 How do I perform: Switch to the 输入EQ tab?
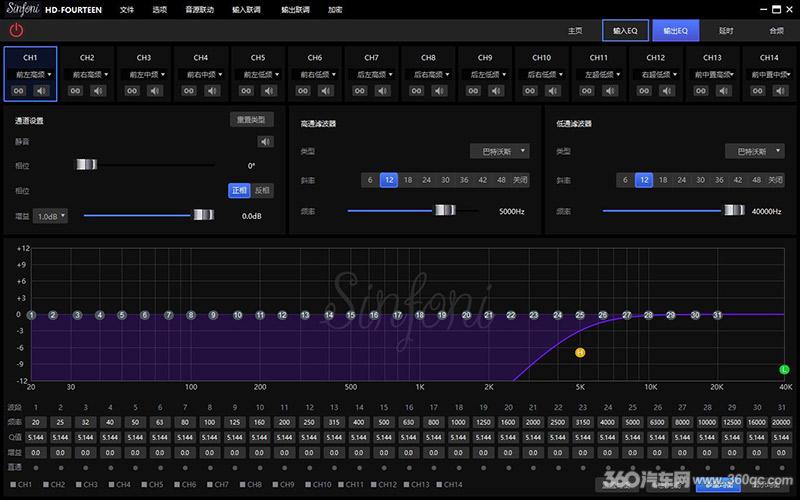point(626,31)
